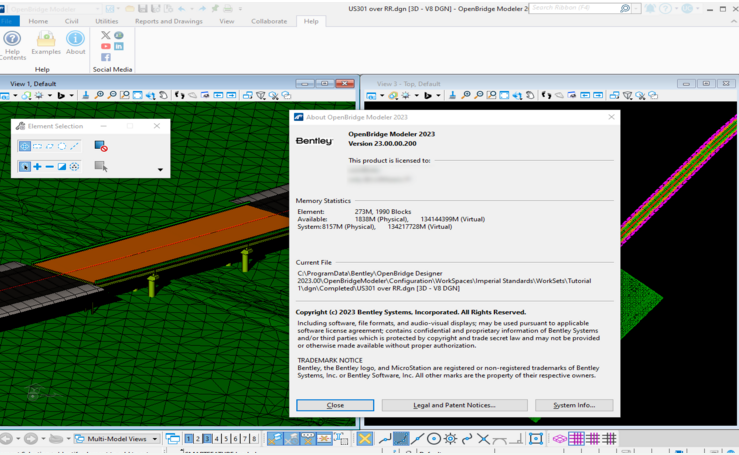Image resolution: width=739 pixels, height=455 pixels.
Task: Toggle view 8 button in bottom bar
Action: pos(254,439)
